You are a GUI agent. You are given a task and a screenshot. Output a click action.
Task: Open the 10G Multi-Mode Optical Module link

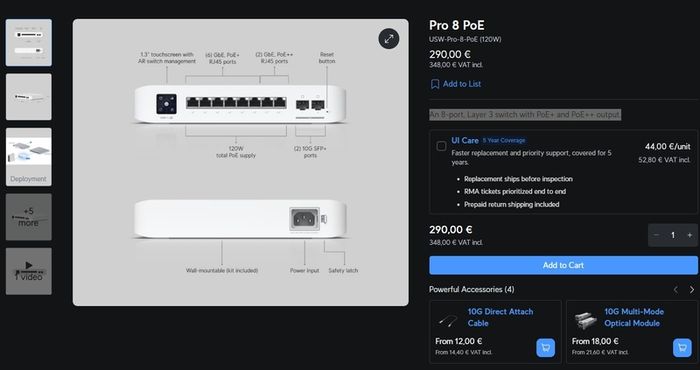point(634,317)
